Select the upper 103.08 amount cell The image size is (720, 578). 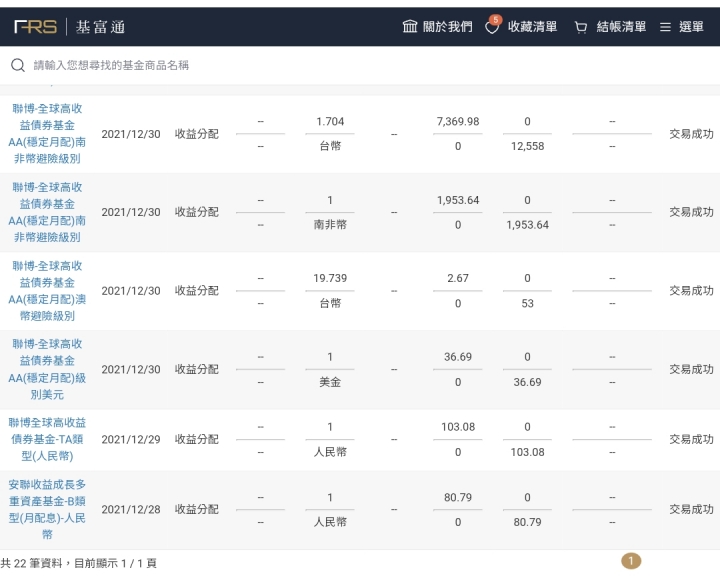[x=458, y=426]
